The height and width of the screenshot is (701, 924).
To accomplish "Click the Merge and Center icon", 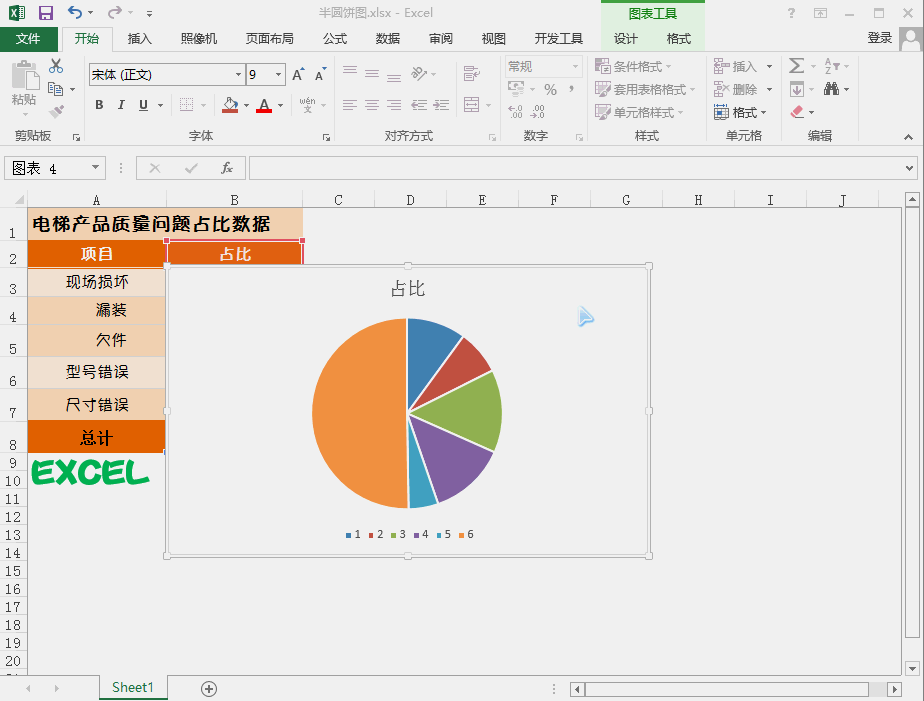I will (471, 105).
